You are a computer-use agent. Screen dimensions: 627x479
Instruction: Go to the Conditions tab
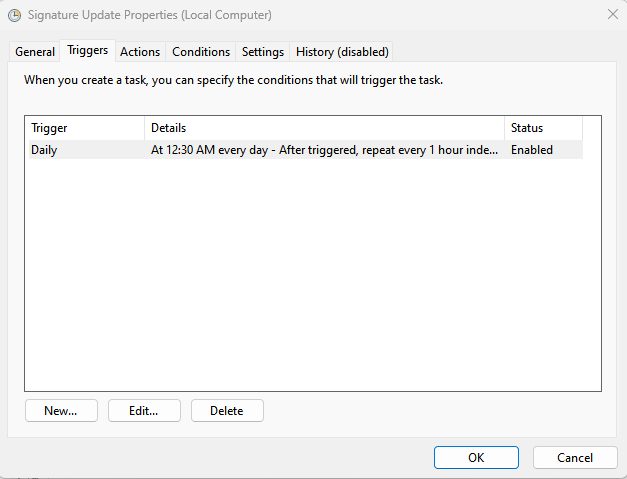click(x=201, y=52)
